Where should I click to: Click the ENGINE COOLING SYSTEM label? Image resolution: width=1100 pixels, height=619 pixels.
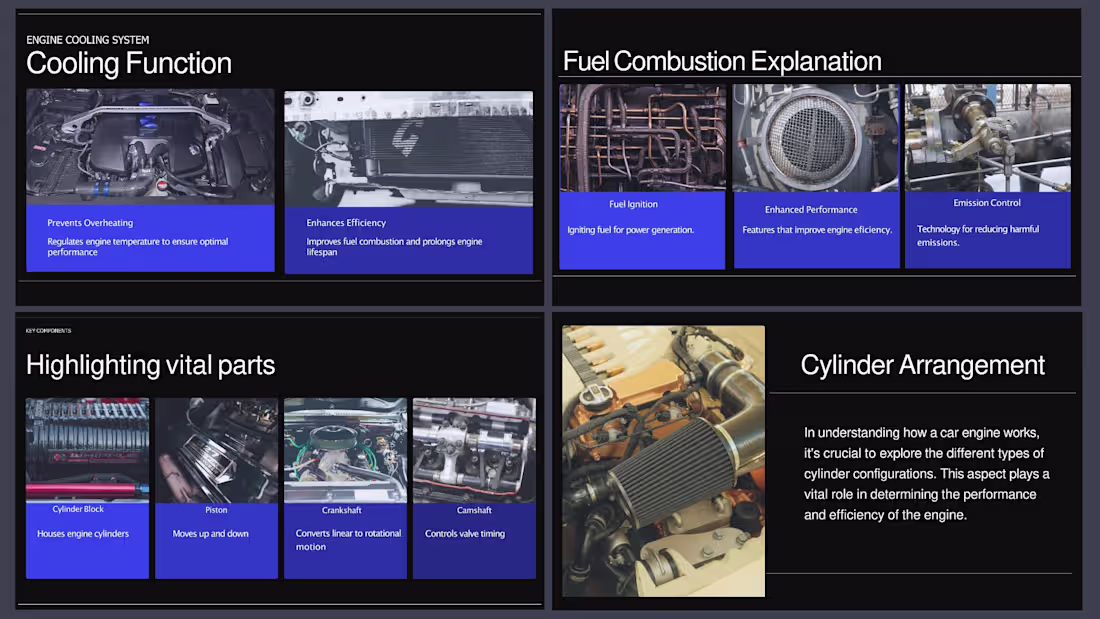(87, 40)
